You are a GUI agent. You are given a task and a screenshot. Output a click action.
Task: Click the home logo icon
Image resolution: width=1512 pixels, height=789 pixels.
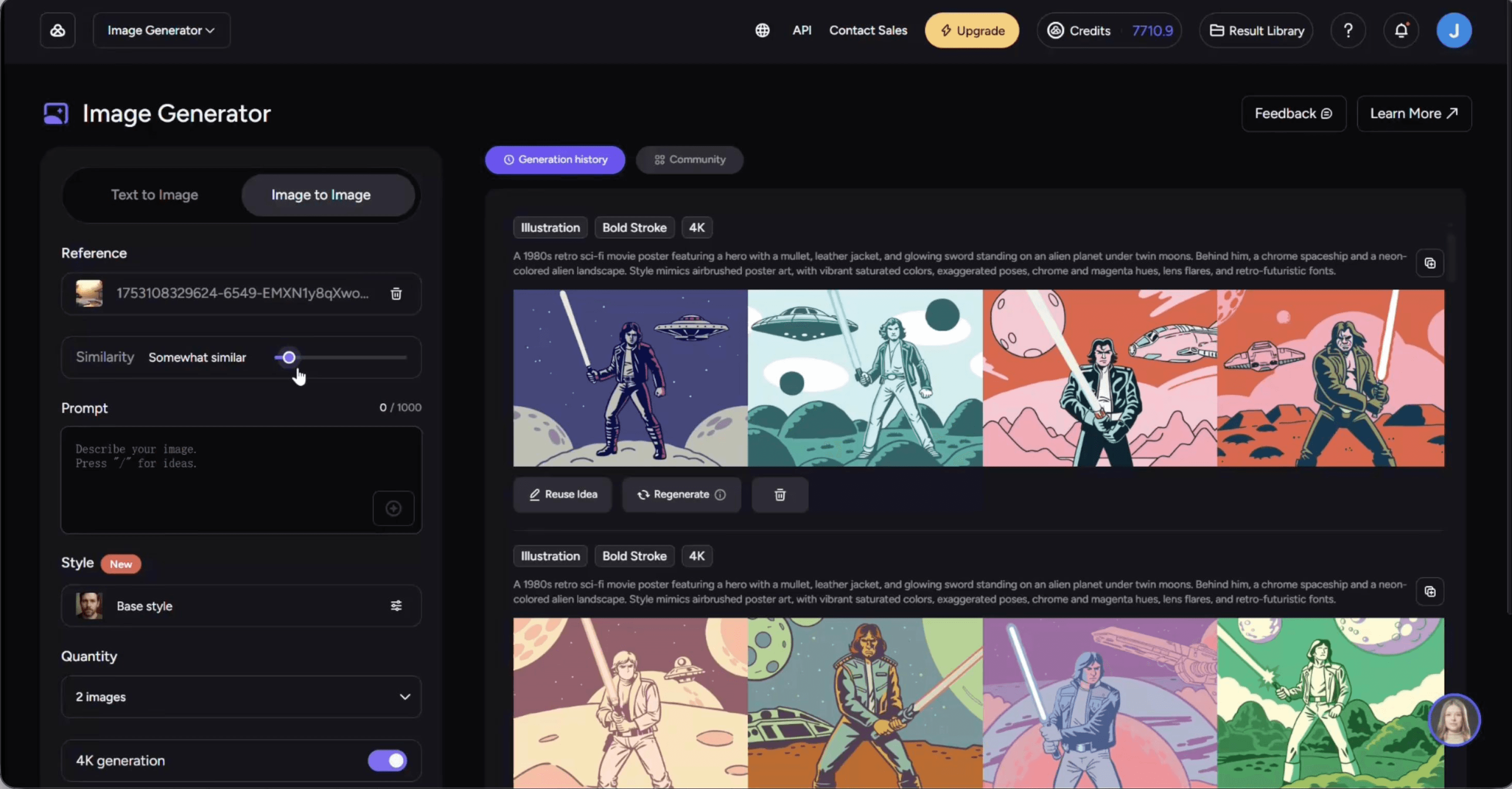pos(57,30)
